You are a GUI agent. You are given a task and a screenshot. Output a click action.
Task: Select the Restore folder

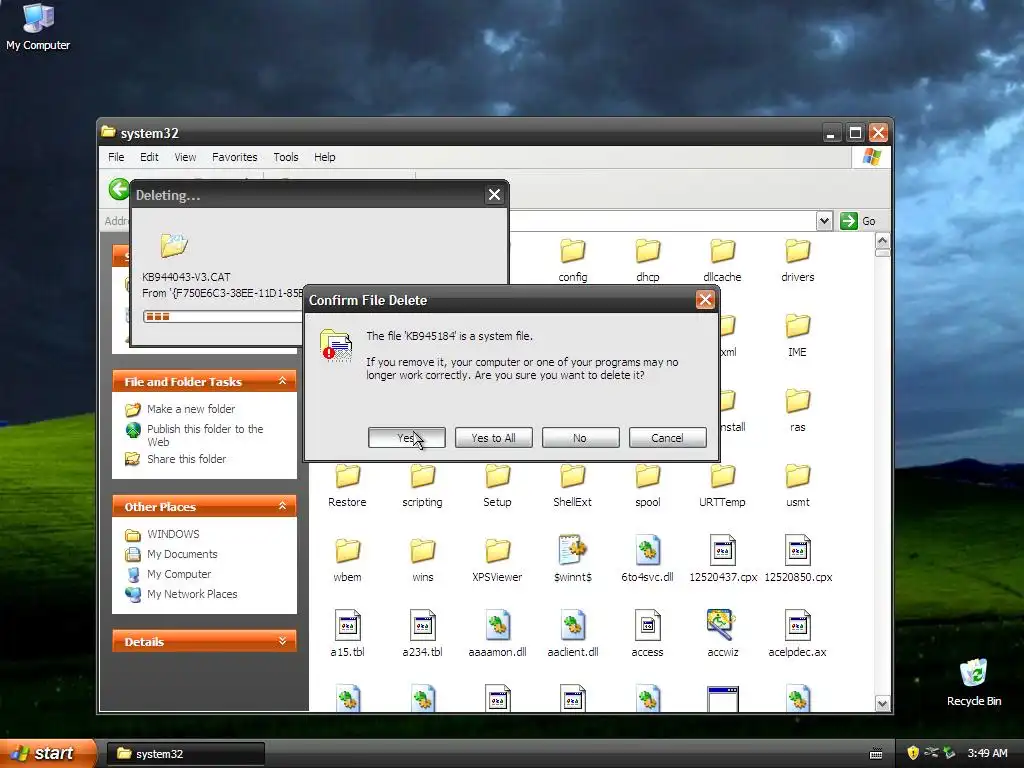point(347,485)
